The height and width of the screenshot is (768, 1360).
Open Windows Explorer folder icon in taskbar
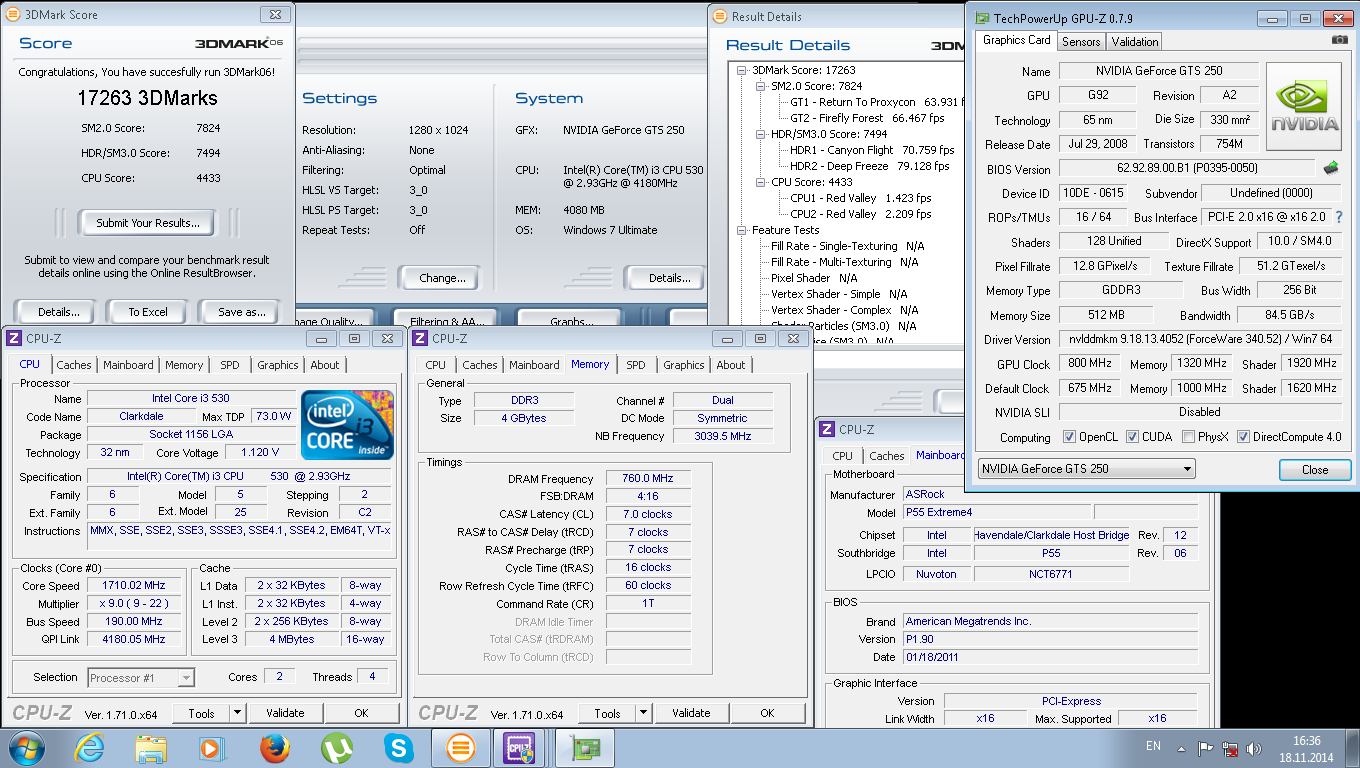click(x=152, y=748)
